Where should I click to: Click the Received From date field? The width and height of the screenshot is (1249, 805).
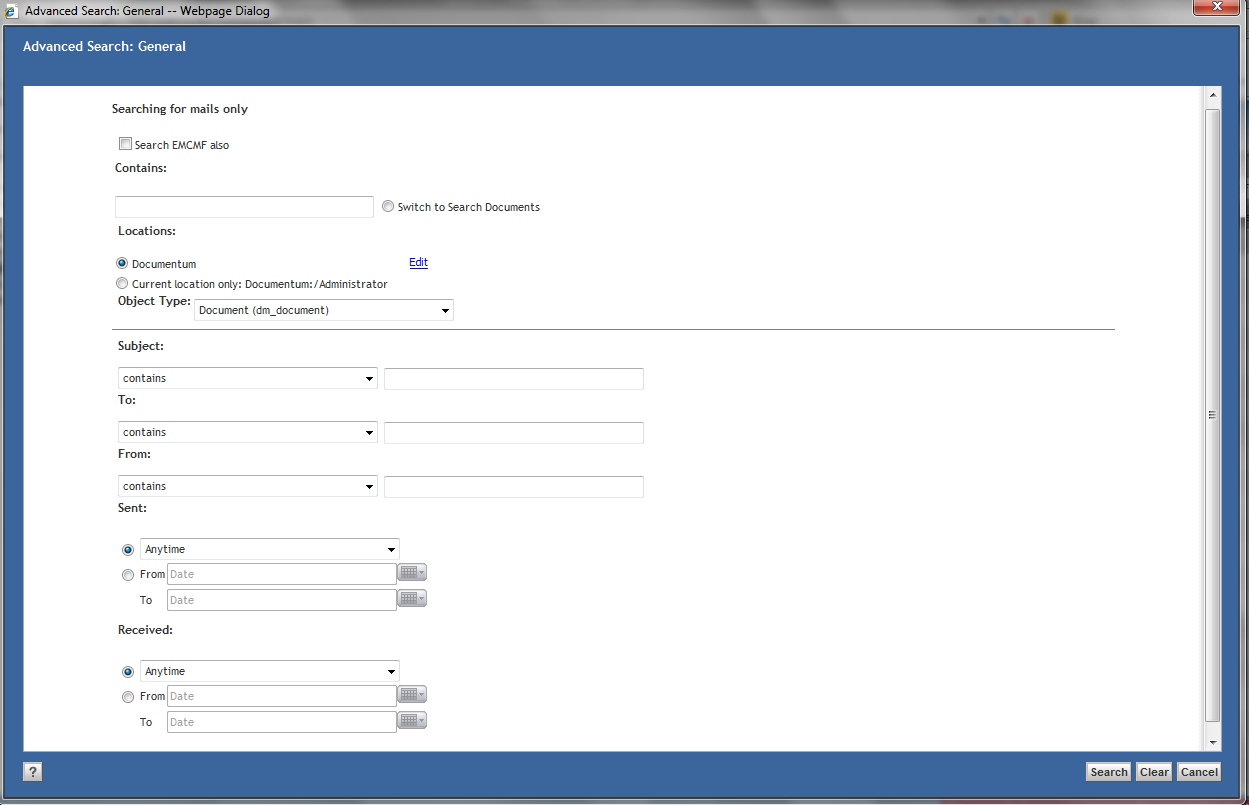click(x=282, y=696)
